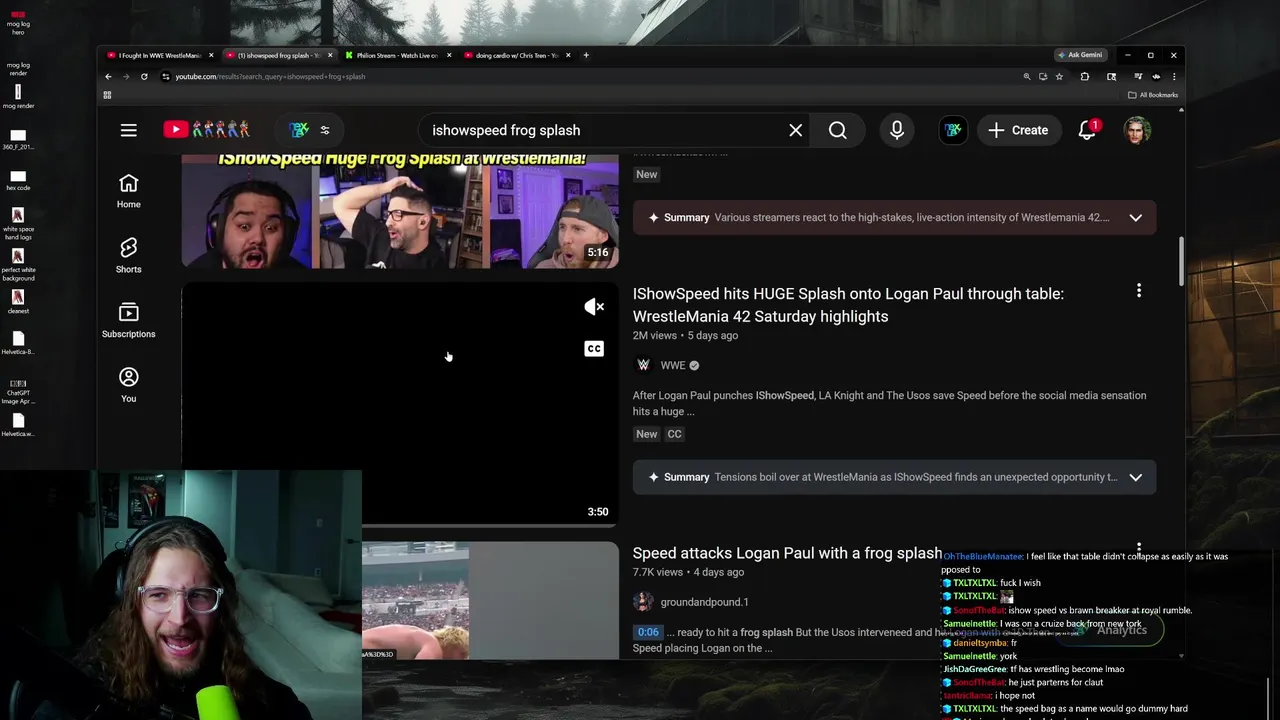Image resolution: width=1280 pixels, height=720 pixels.
Task: Open the account avatar menu
Action: 1137,130
